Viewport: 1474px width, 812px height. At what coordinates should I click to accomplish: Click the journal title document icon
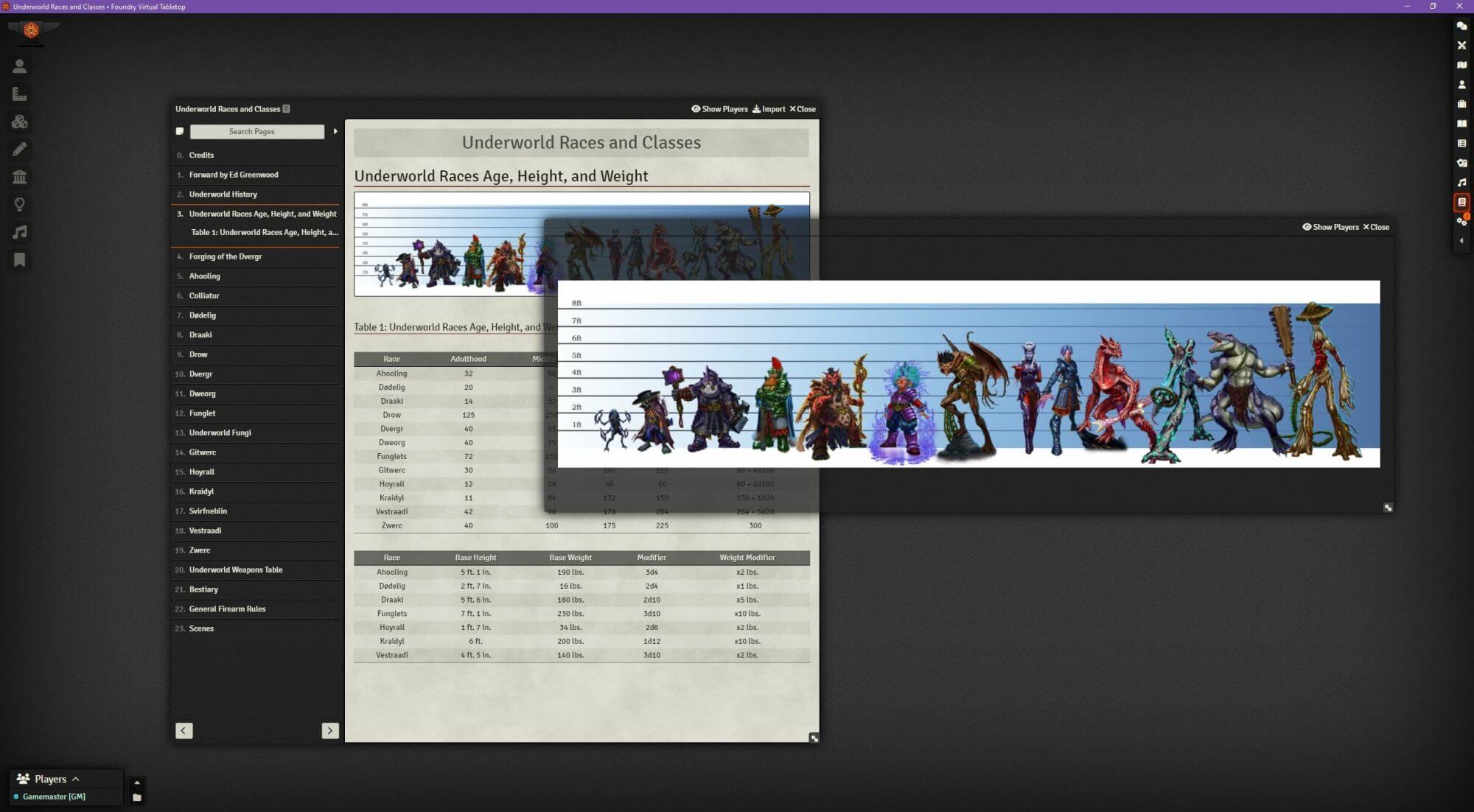click(287, 109)
